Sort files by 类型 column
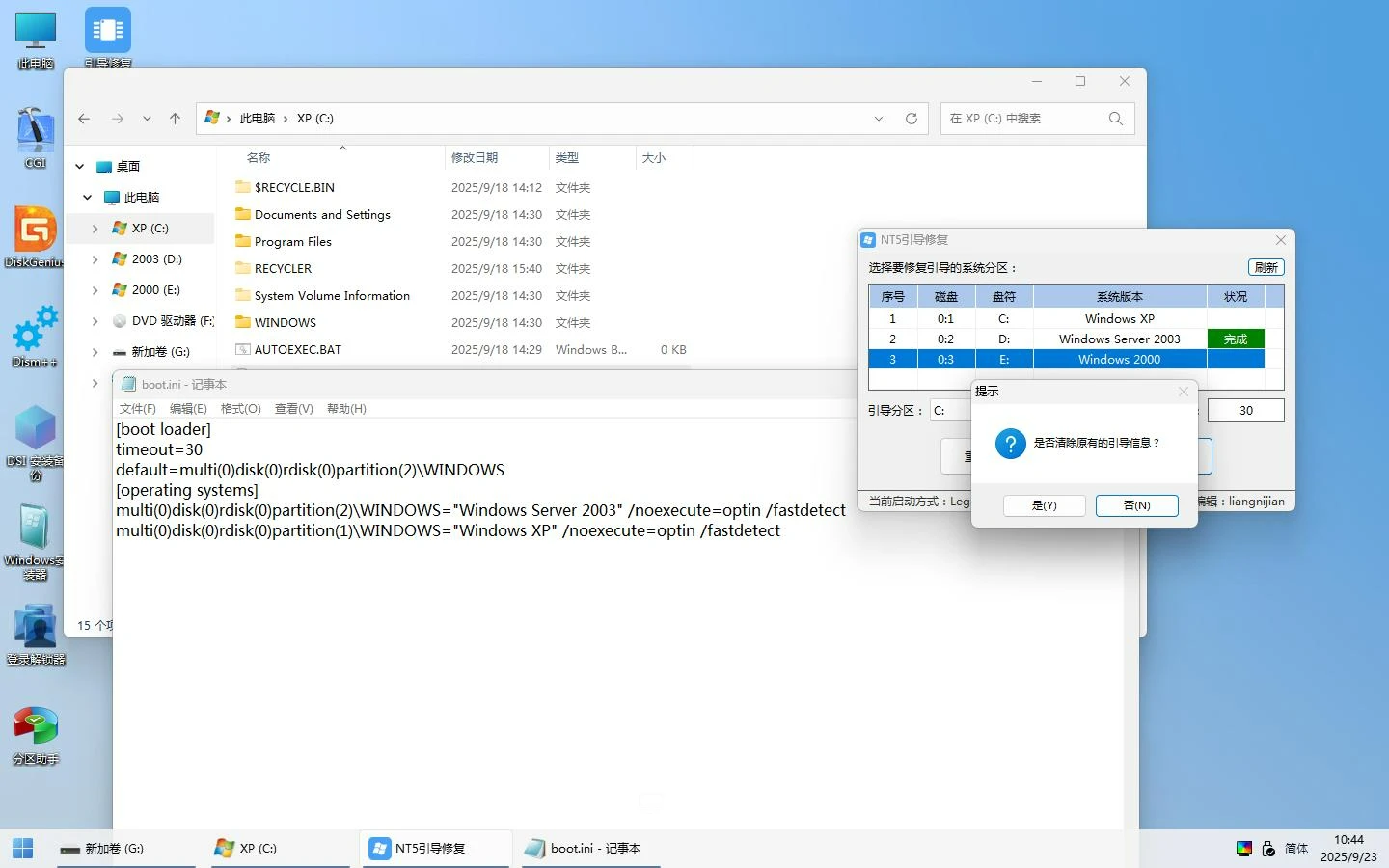 pyautogui.click(x=567, y=158)
